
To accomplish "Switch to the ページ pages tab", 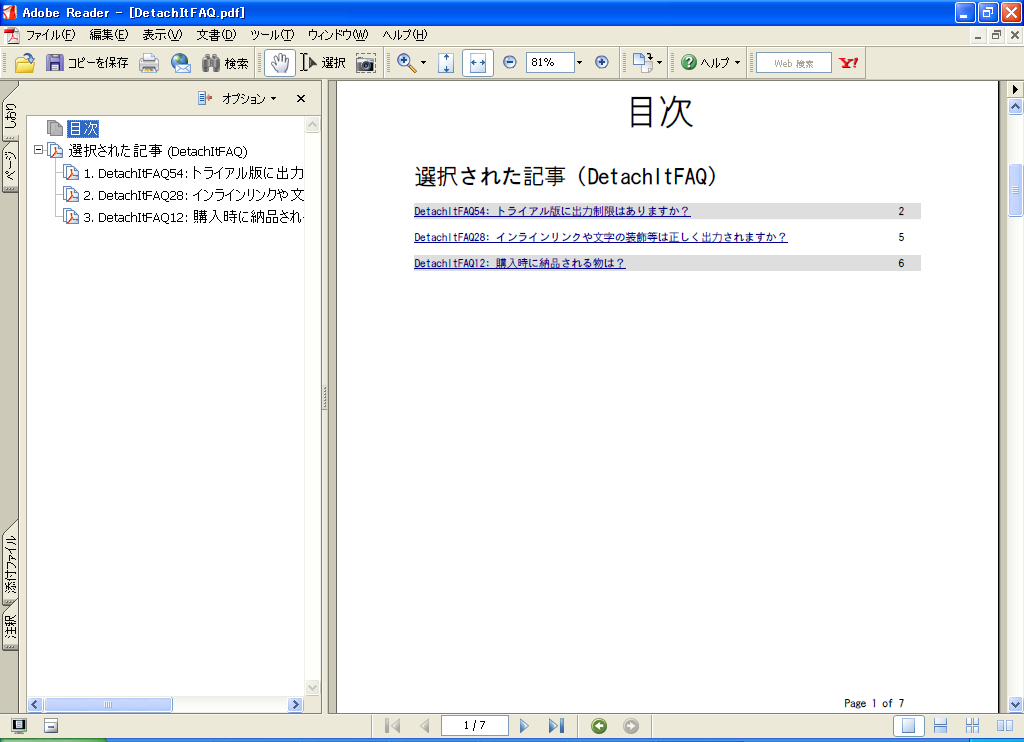I will pos(10,167).
